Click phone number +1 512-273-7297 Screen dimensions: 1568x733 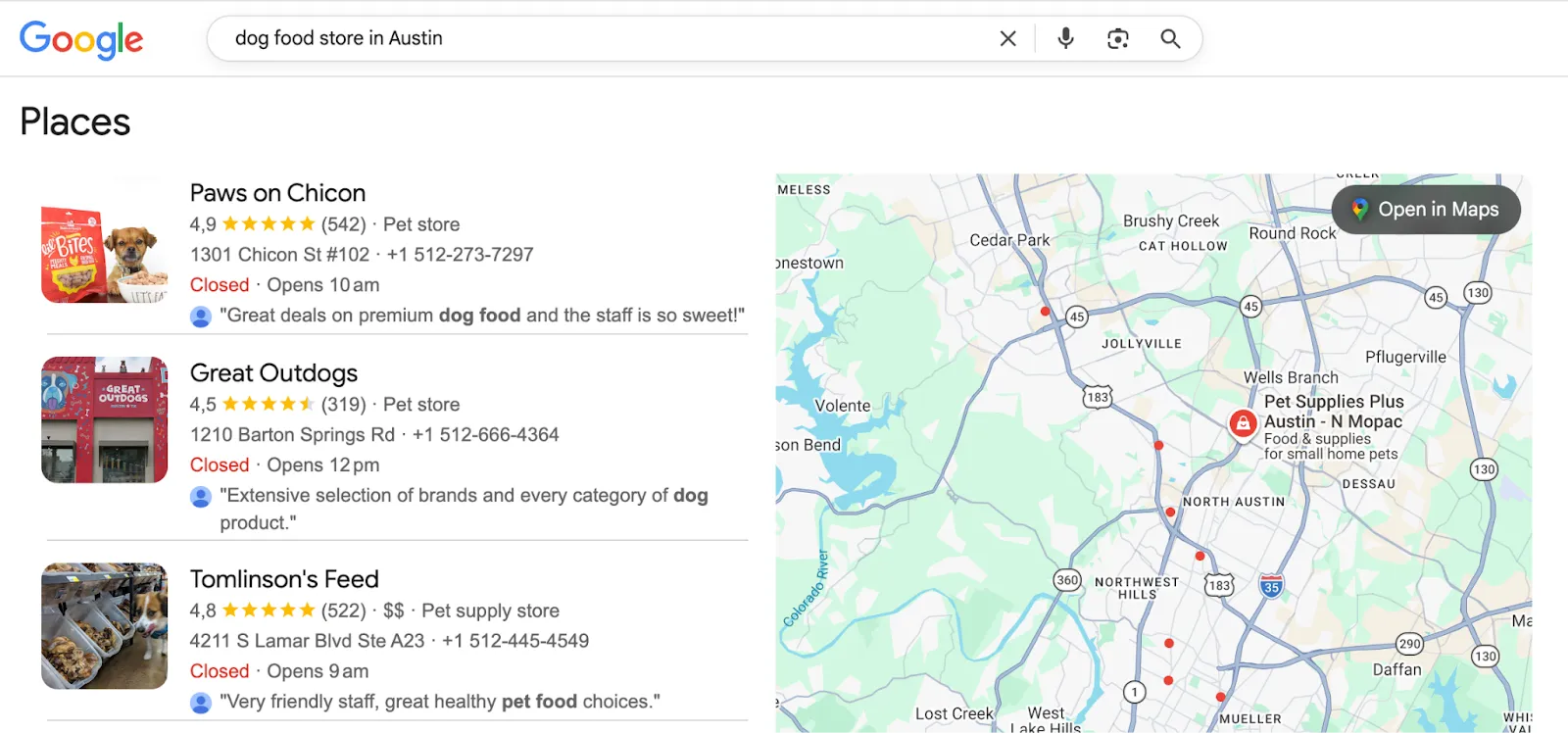(460, 255)
